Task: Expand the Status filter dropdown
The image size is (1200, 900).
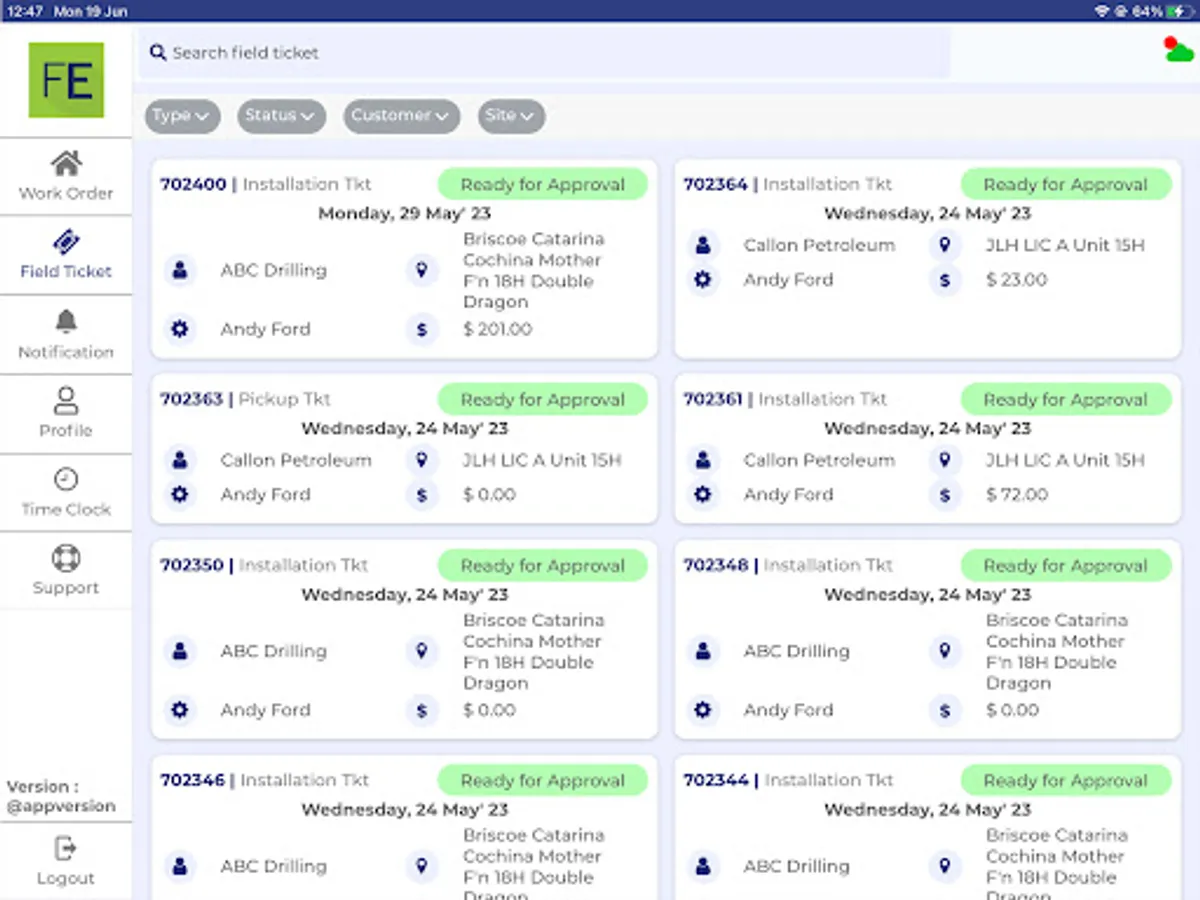Action: (x=281, y=116)
